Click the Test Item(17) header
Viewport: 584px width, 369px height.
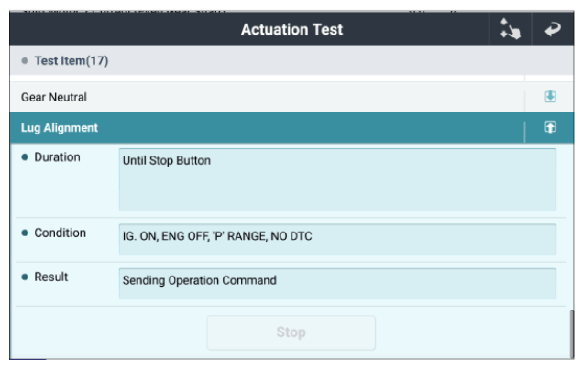pyautogui.click(x=292, y=60)
